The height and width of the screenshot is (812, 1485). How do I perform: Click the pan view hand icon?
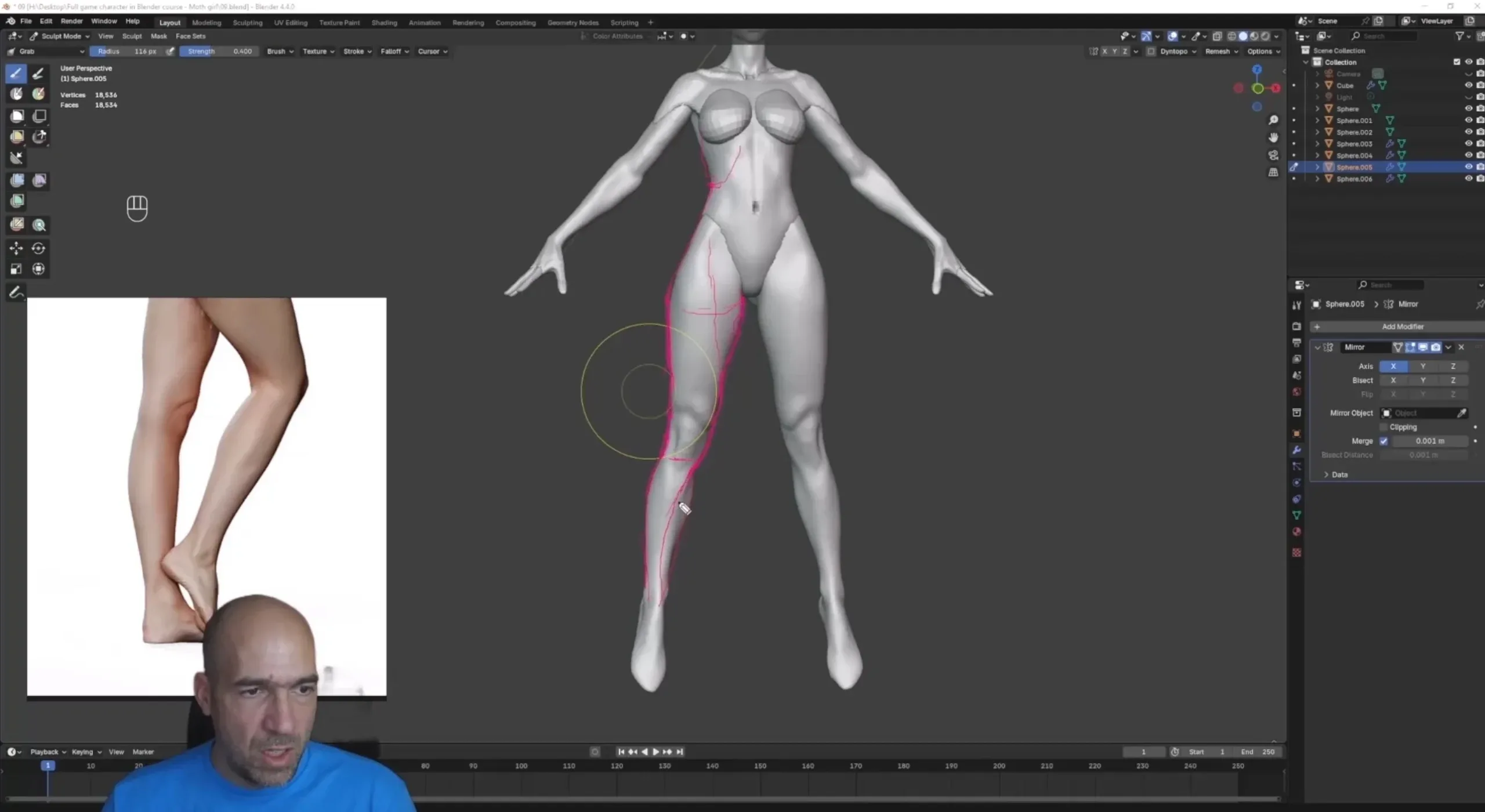[x=1273, y=137]
